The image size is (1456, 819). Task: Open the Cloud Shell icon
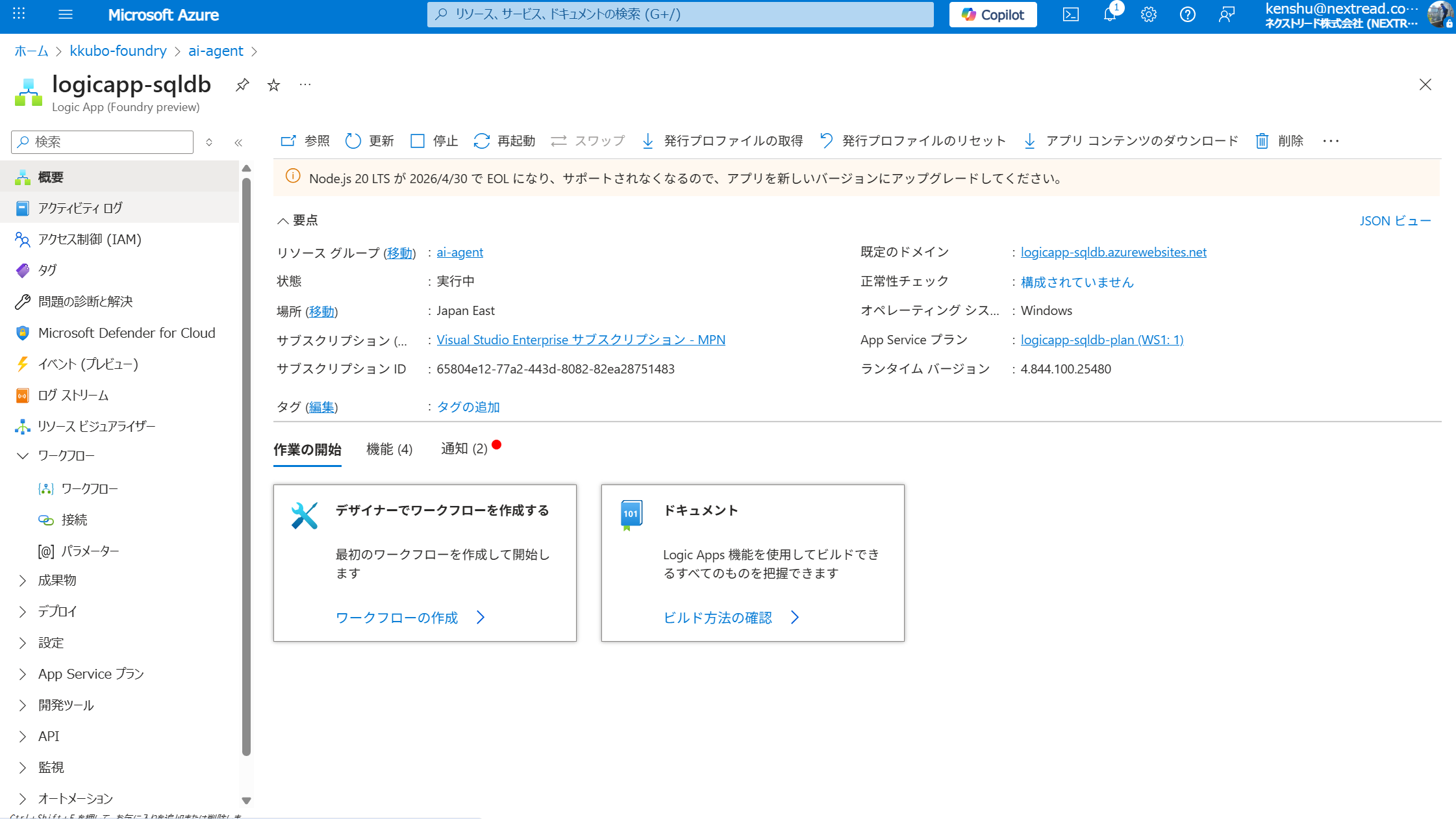pyautogui.click(x=1071, y=14)
